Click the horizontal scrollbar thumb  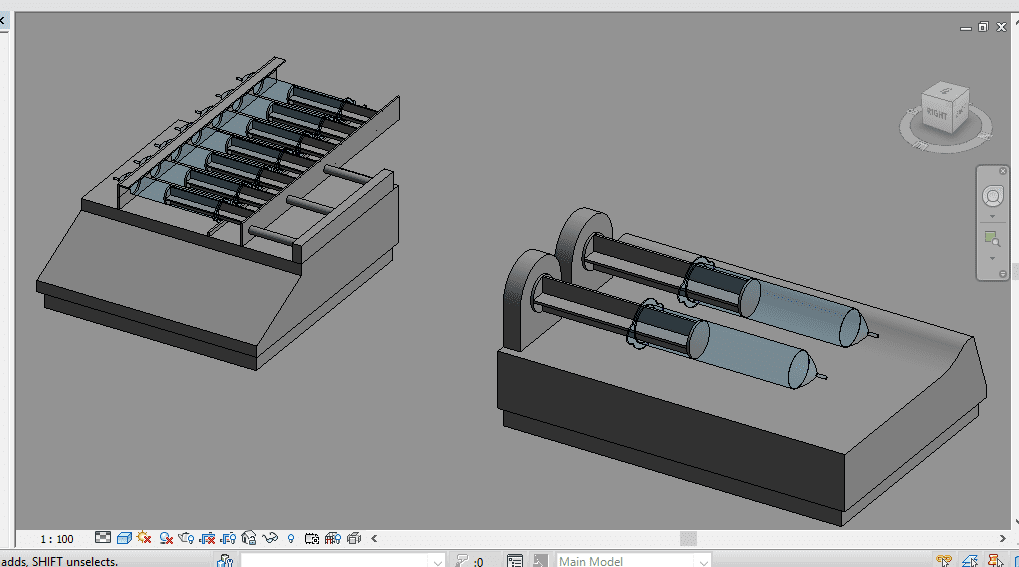tap(688, 538)
